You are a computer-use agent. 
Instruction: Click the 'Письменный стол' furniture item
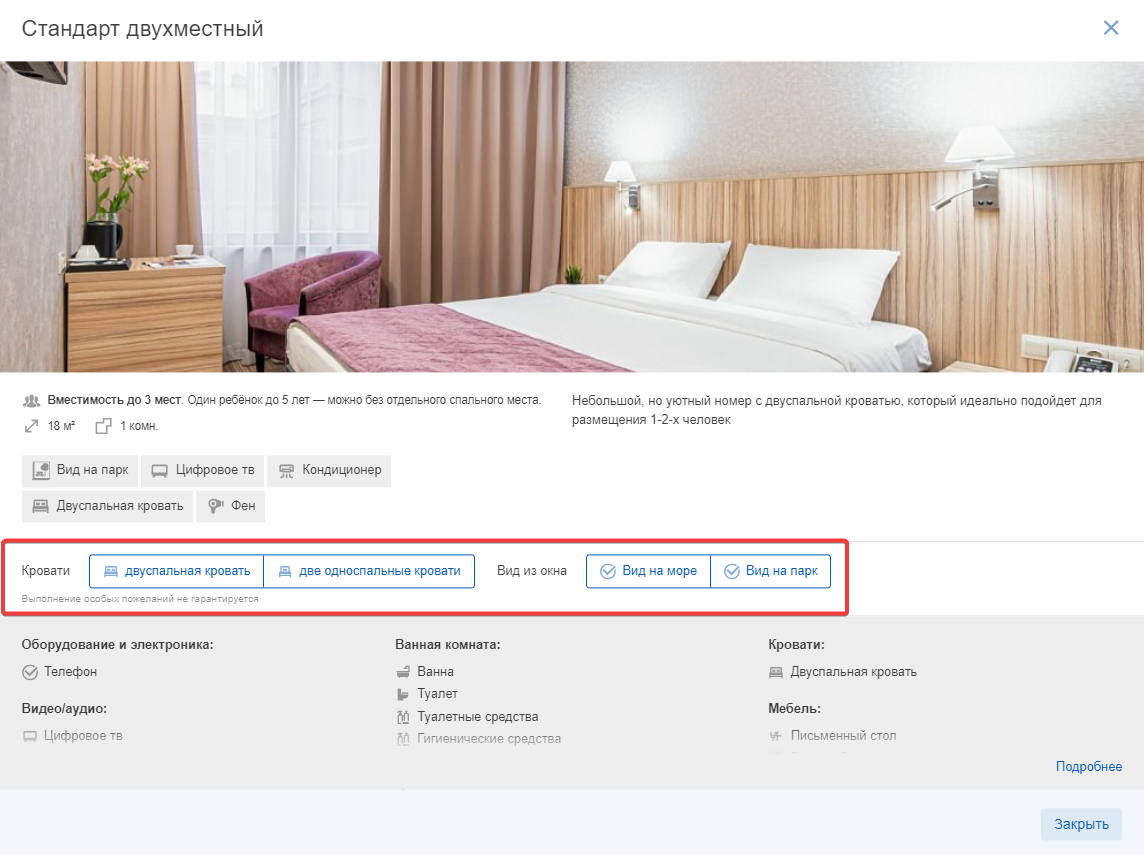(832, 736)
